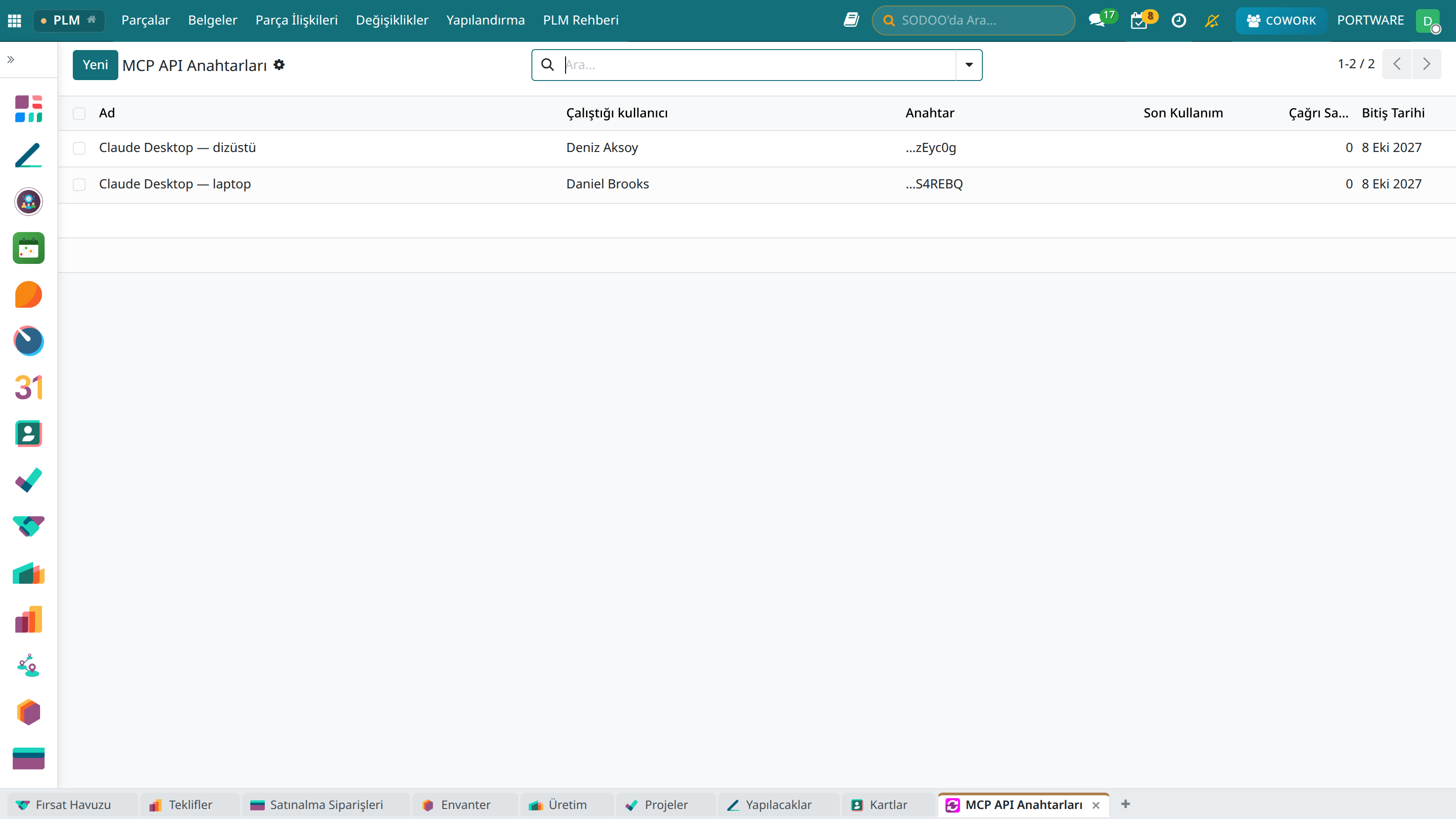The width and height of the screenshot is (1456, 819).
Task: Open the handshake CRM app in sidebar
Action: point(28,527)
